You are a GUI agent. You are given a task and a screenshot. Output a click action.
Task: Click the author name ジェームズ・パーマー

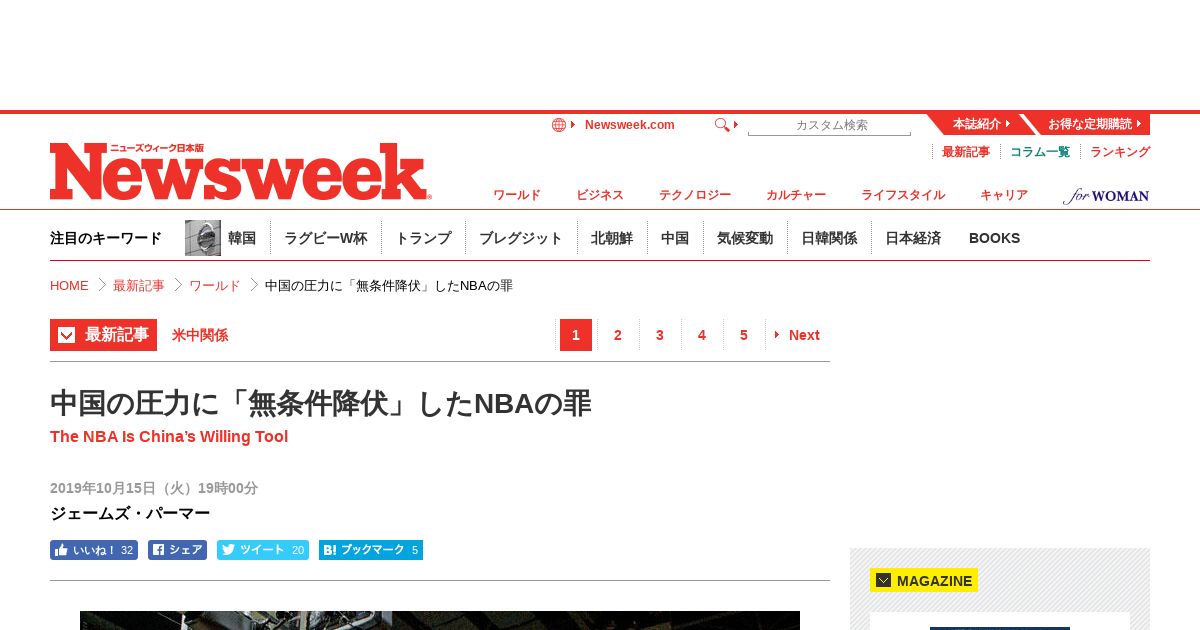(x=130, y=513)
